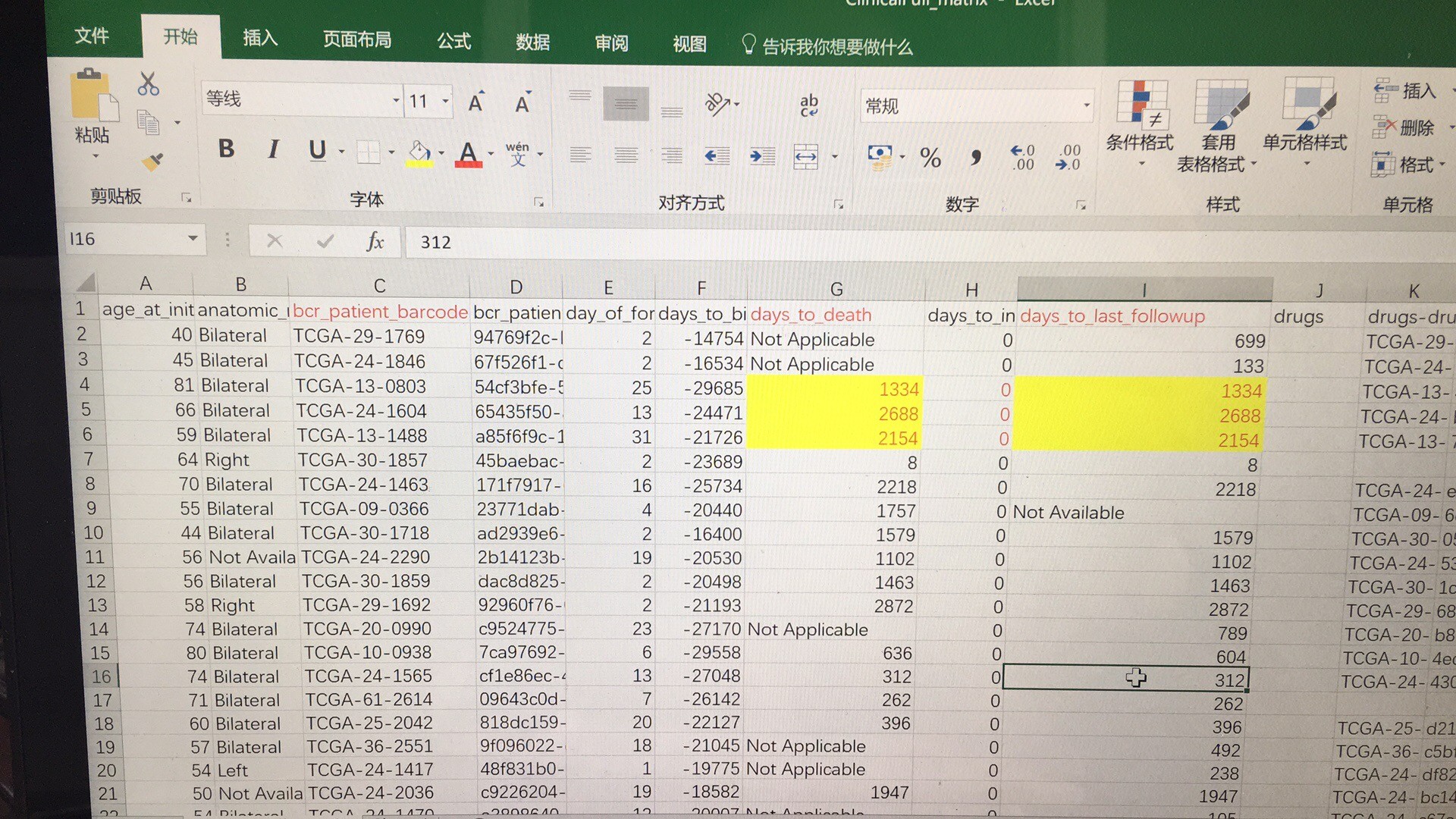This screenshot has width=1456, height=819.
Task: Apply comma style number format
Action: (976, 158)
